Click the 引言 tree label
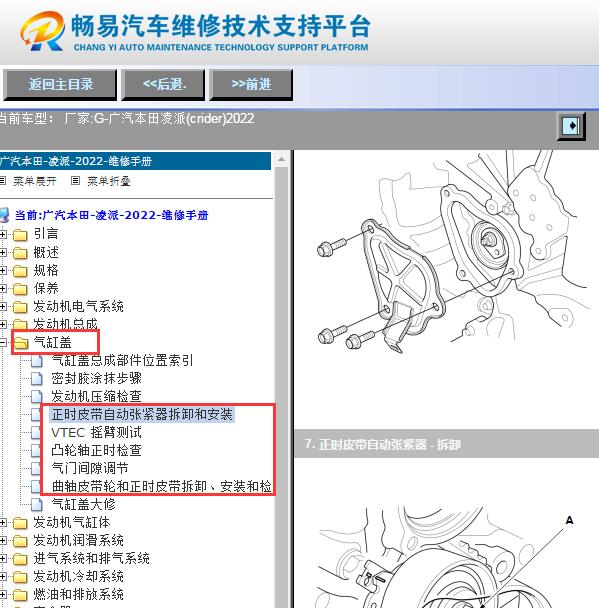This screenshot has width=599, height=608. click(46, 234)
